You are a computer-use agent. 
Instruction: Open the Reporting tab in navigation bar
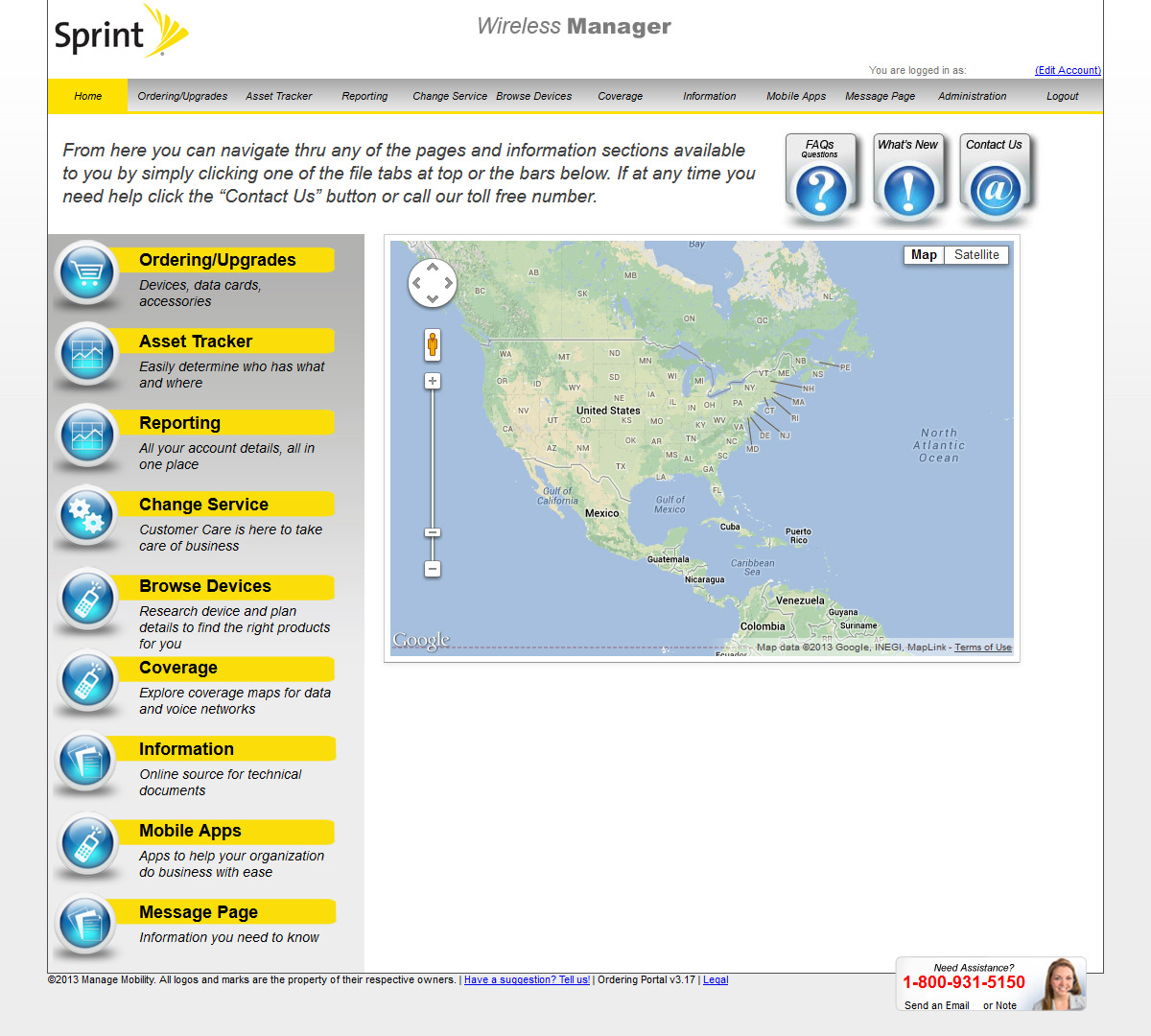coord(364,96)
